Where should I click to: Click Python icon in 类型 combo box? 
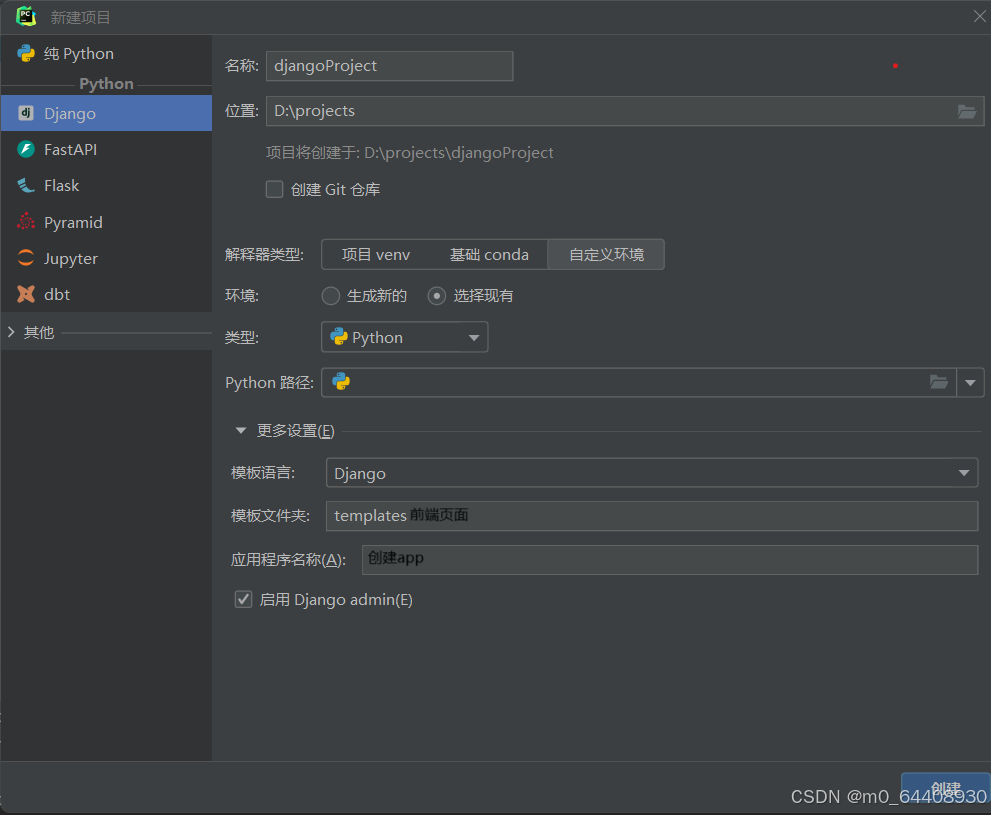(339, 337)
